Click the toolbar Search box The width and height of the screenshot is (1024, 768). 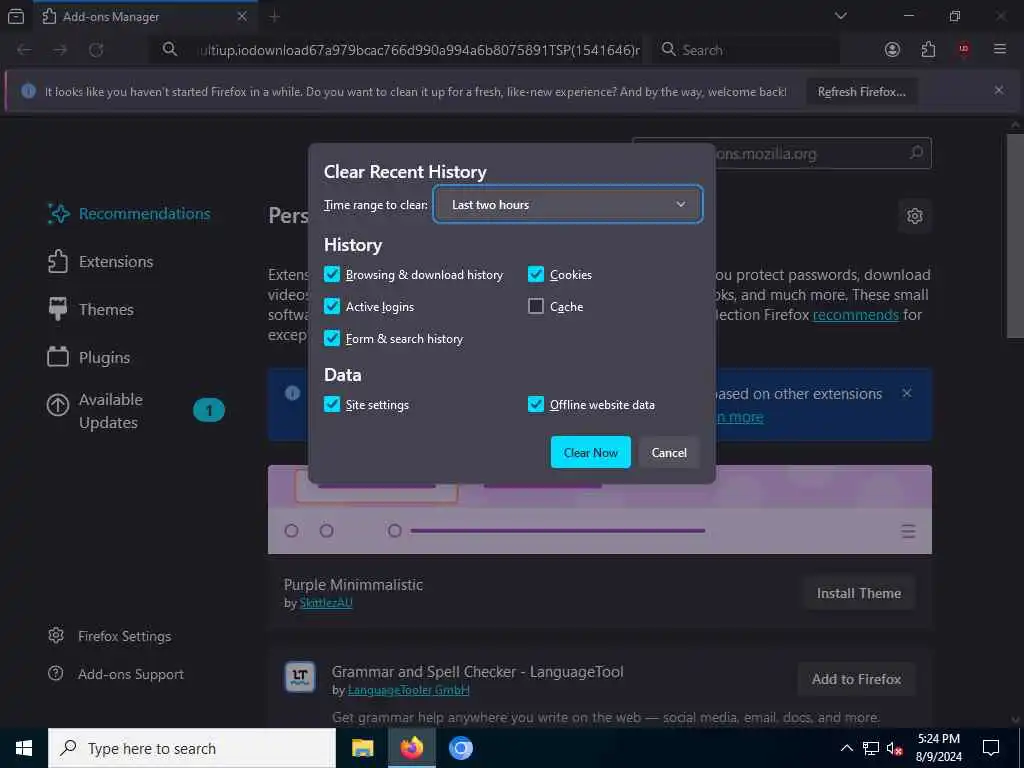point(747,50)
